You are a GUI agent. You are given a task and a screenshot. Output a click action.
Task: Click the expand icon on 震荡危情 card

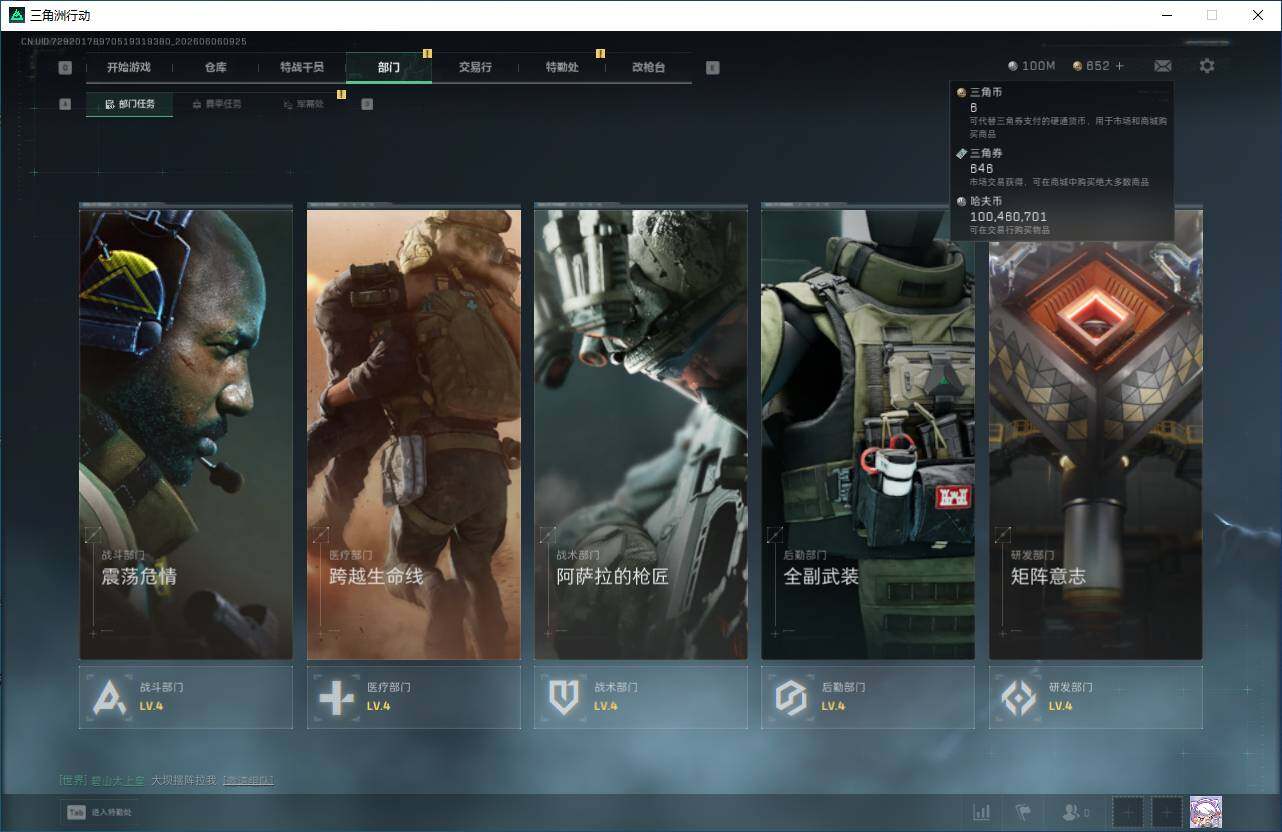click(93, 535)
